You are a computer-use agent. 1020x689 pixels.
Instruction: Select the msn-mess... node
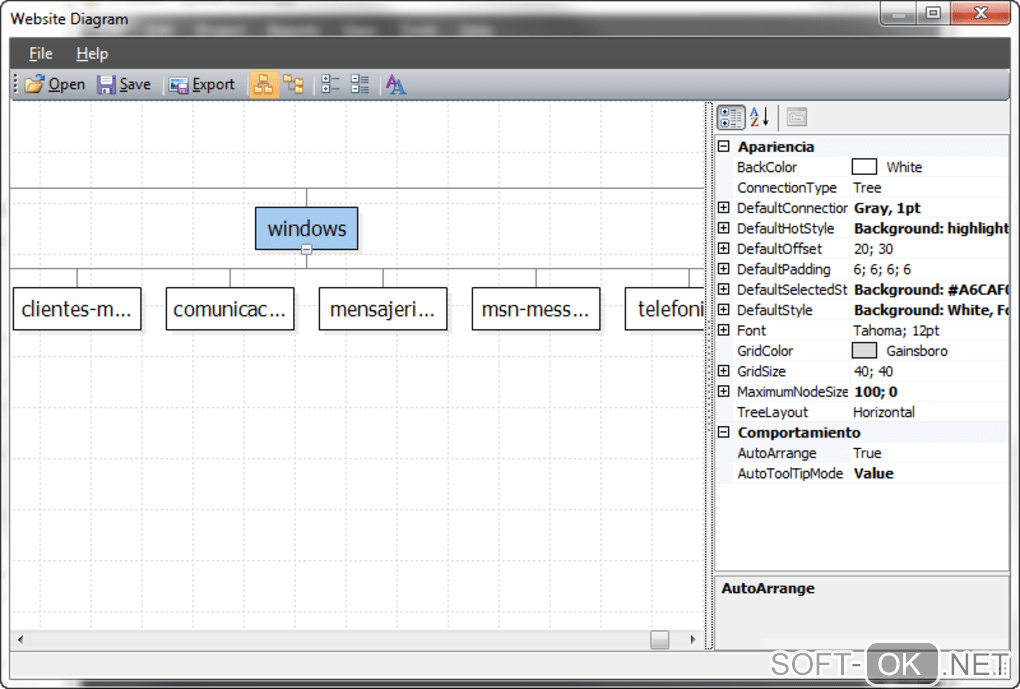pos(536,309)
